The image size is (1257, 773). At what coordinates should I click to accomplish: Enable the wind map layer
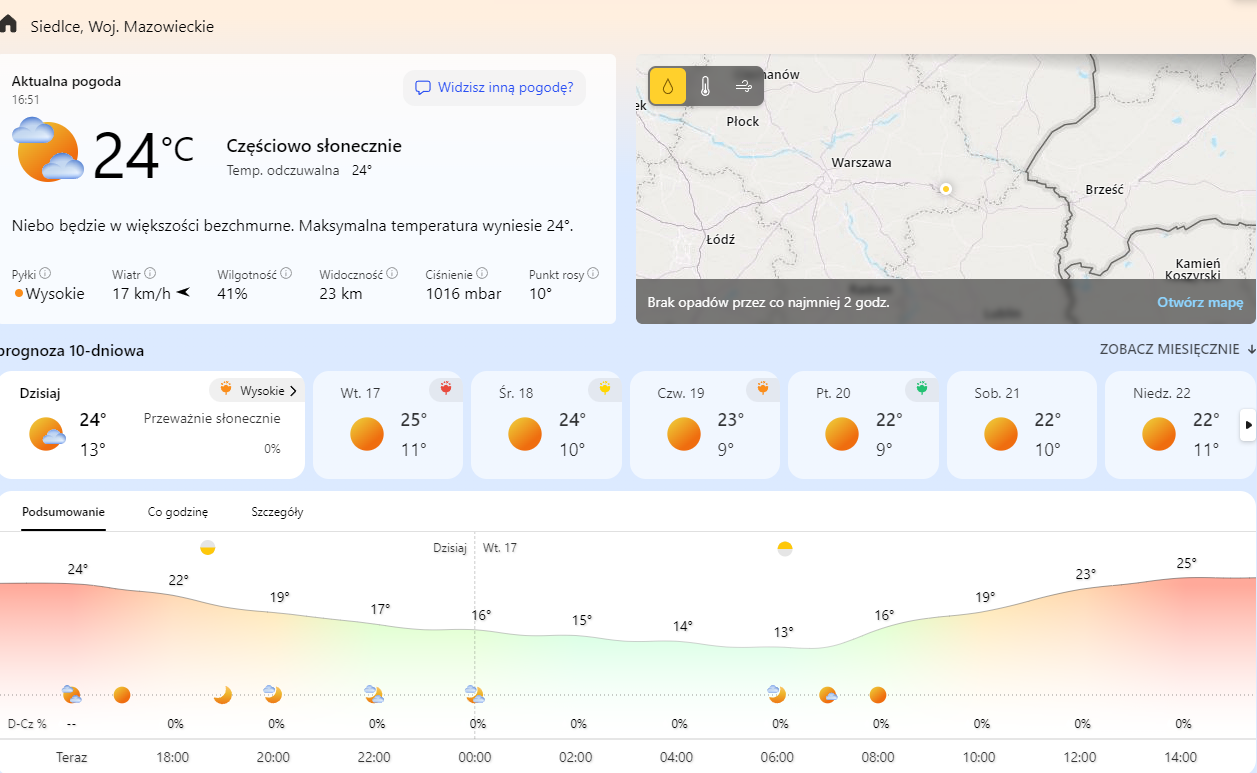tap(744, 87)
